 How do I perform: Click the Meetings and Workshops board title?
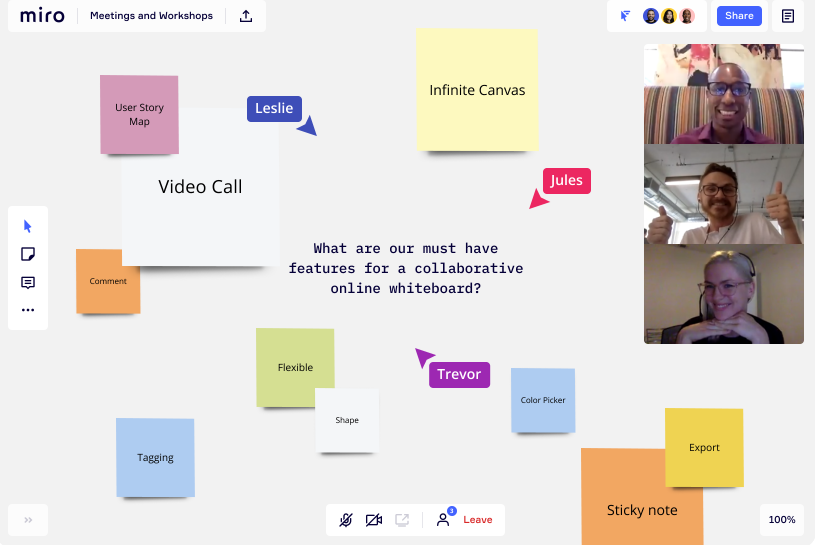pyautogui.click(x=151, y=16)
